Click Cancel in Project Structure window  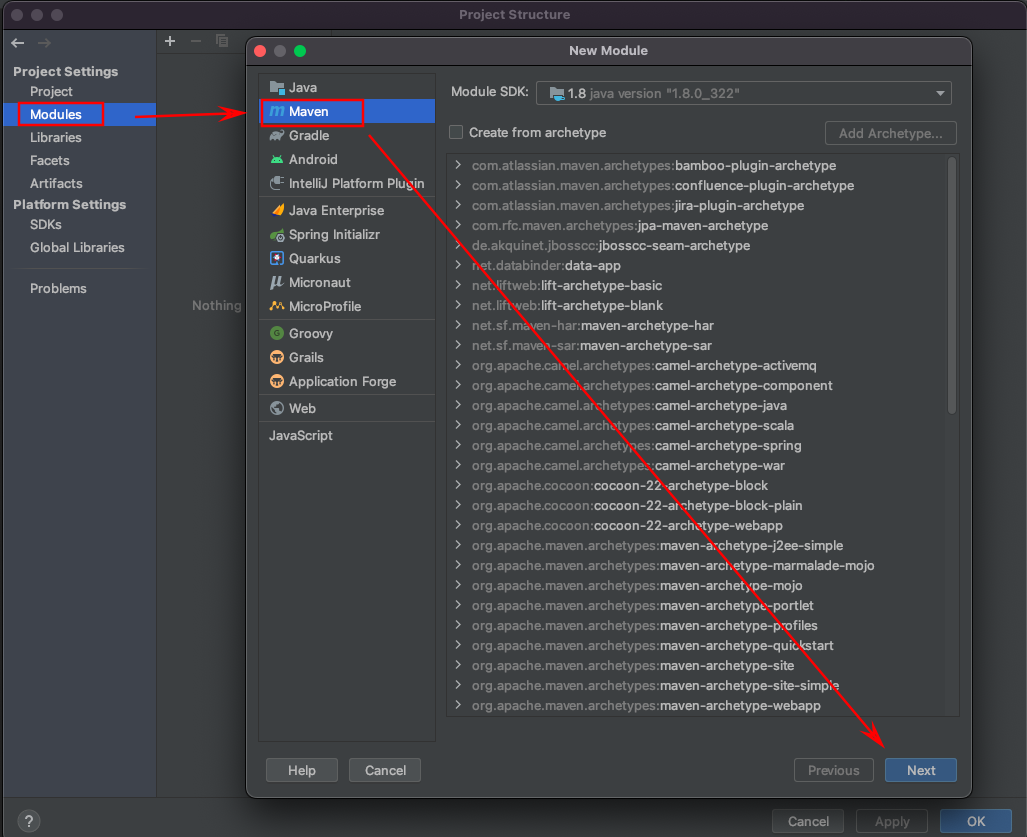click(x=808, y=821)
